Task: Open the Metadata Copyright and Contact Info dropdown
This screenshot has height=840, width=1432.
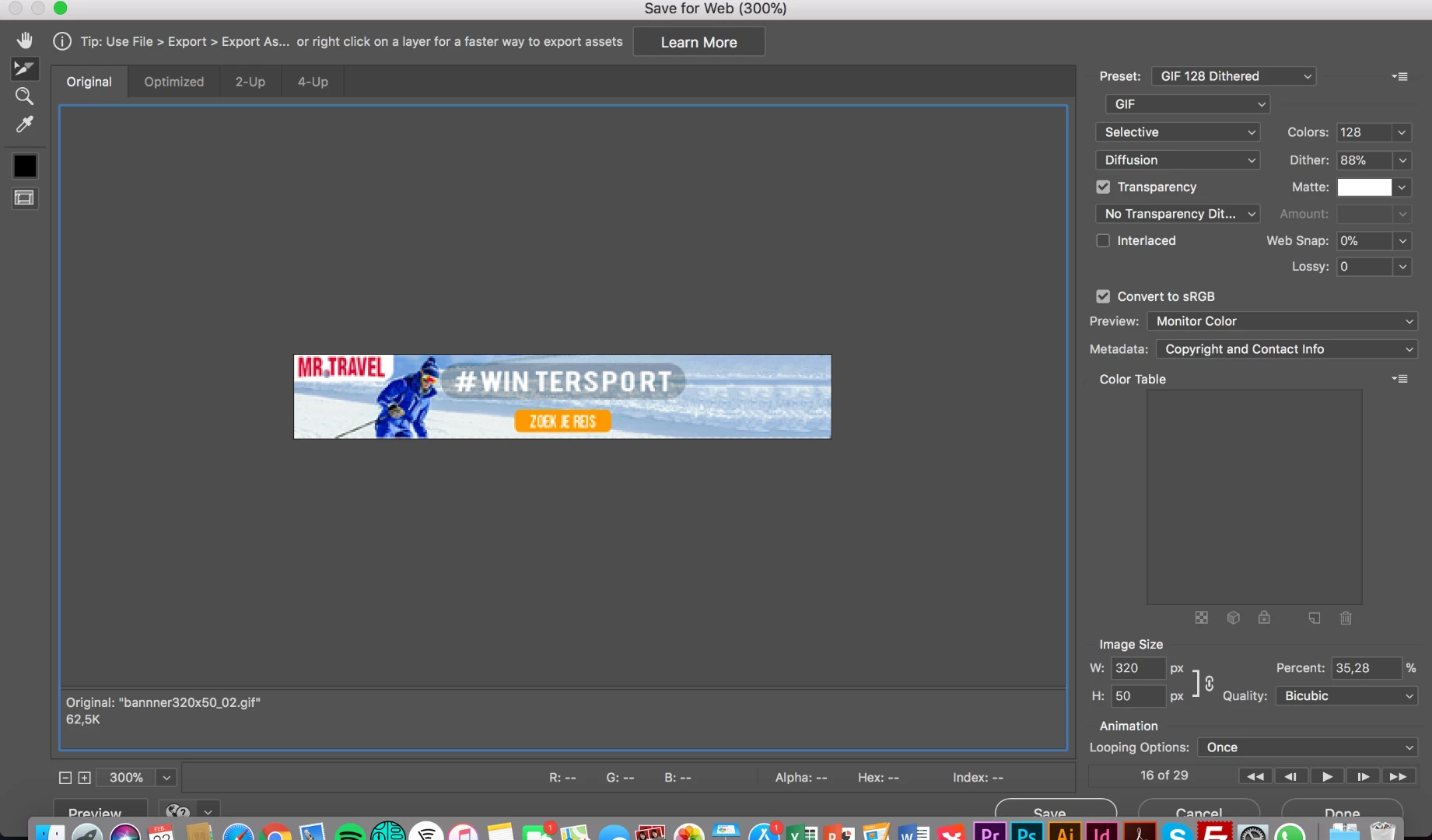Action: (1287, 349)
